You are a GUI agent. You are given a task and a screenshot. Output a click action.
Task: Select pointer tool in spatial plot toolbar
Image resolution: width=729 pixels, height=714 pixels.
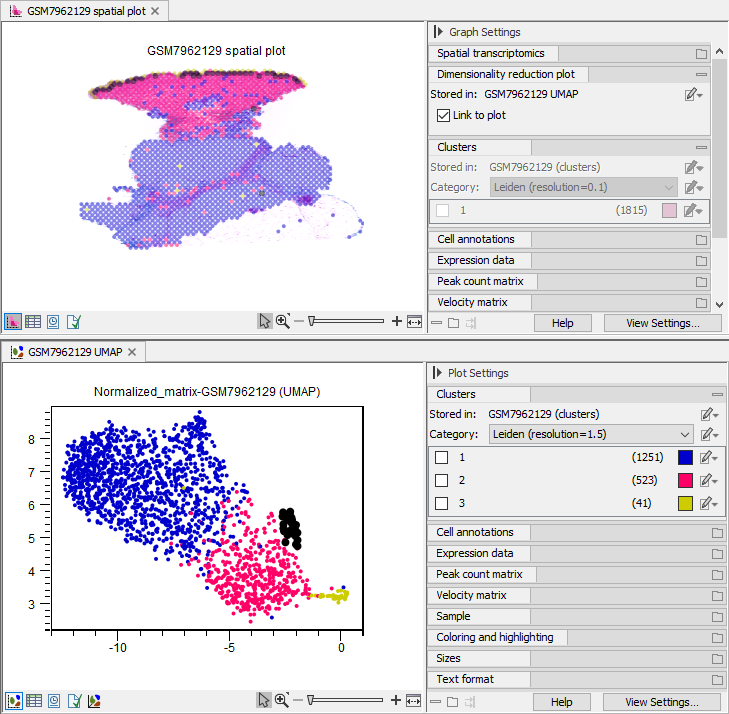(265, 321)
